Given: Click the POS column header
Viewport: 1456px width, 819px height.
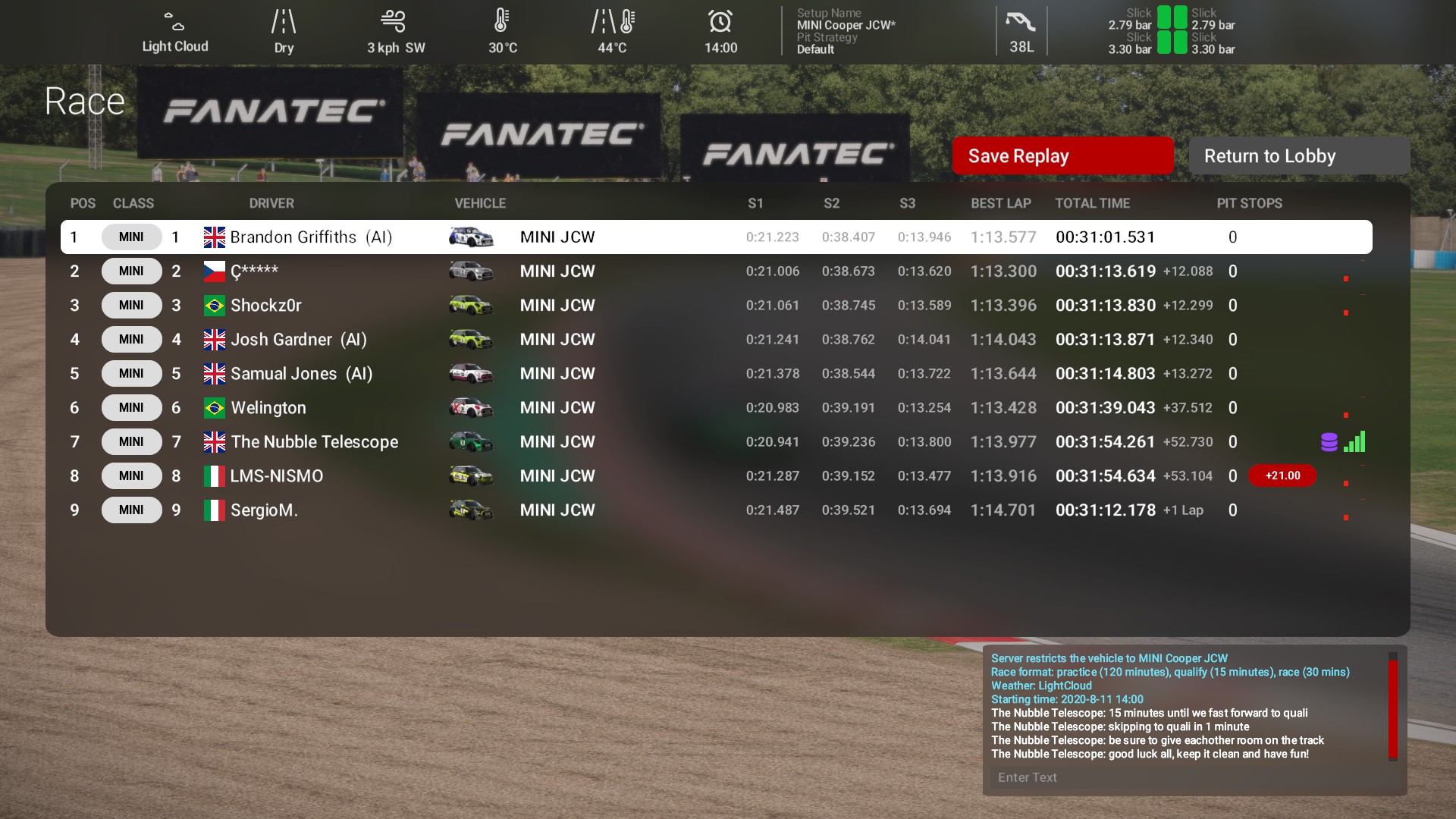Looking at the screenshot, I should 83,203.
